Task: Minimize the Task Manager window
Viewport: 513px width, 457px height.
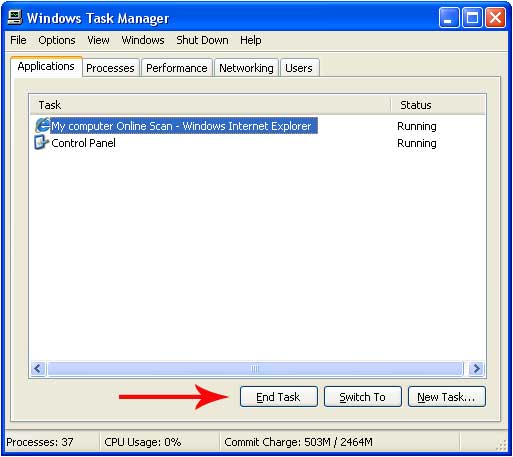Action: click(449, 17)
